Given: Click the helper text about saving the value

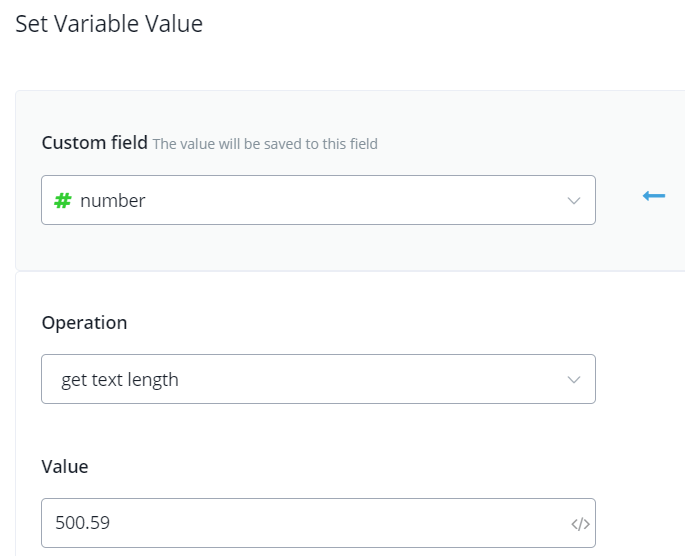Looking at the screenshot, I should 265,144.
